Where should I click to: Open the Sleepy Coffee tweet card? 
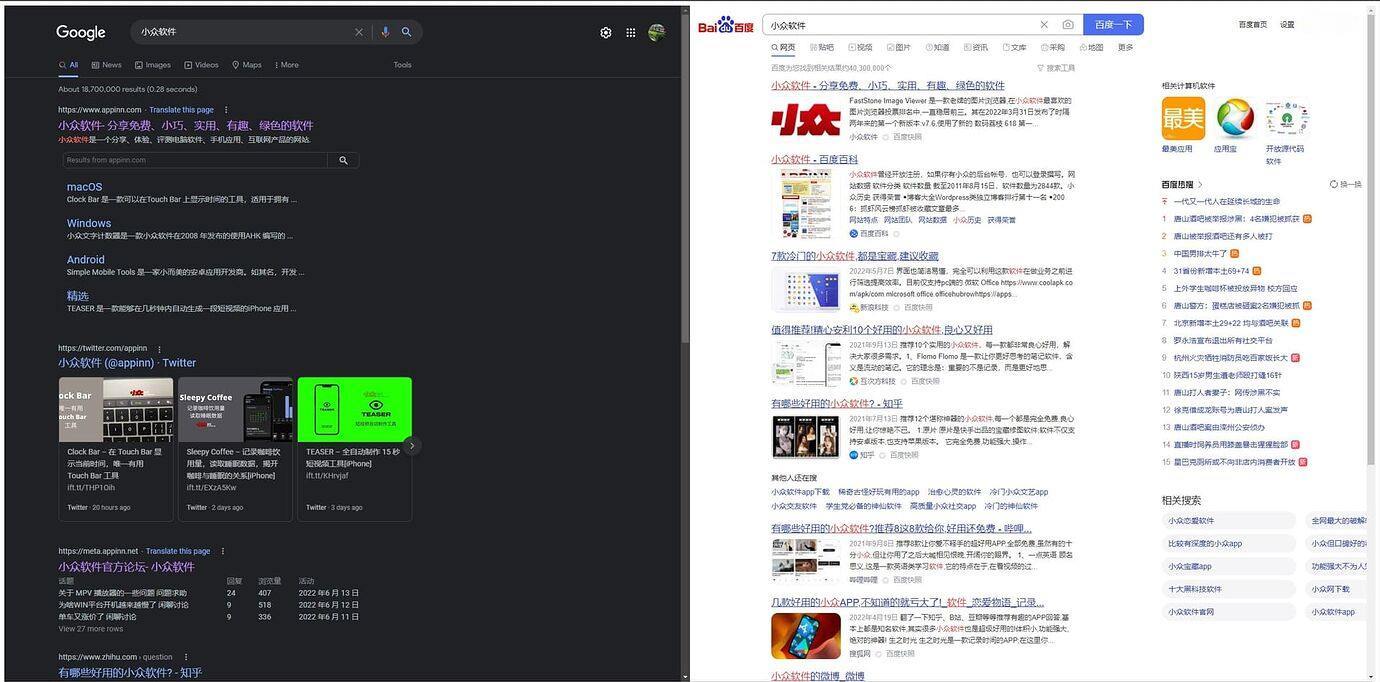tap(235, 449)
